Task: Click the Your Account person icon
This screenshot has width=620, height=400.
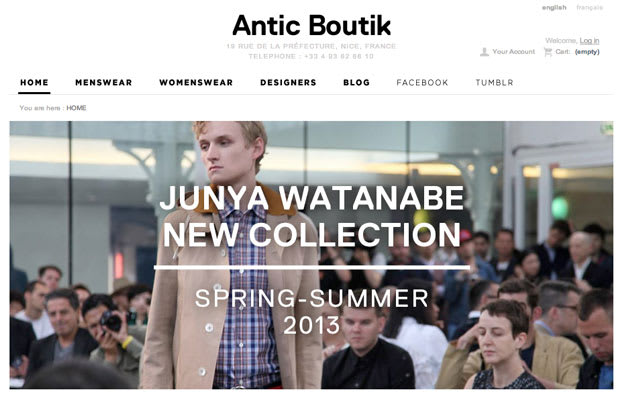Action: click(484, 52)
